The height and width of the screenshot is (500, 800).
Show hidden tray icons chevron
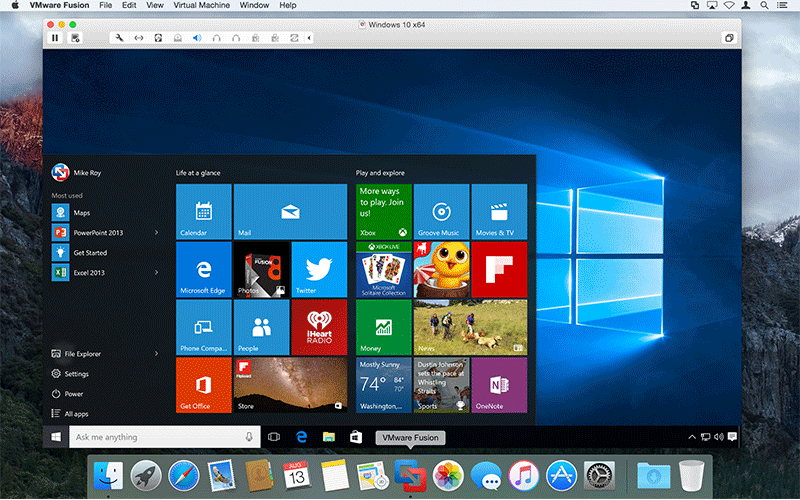(692, 437)
